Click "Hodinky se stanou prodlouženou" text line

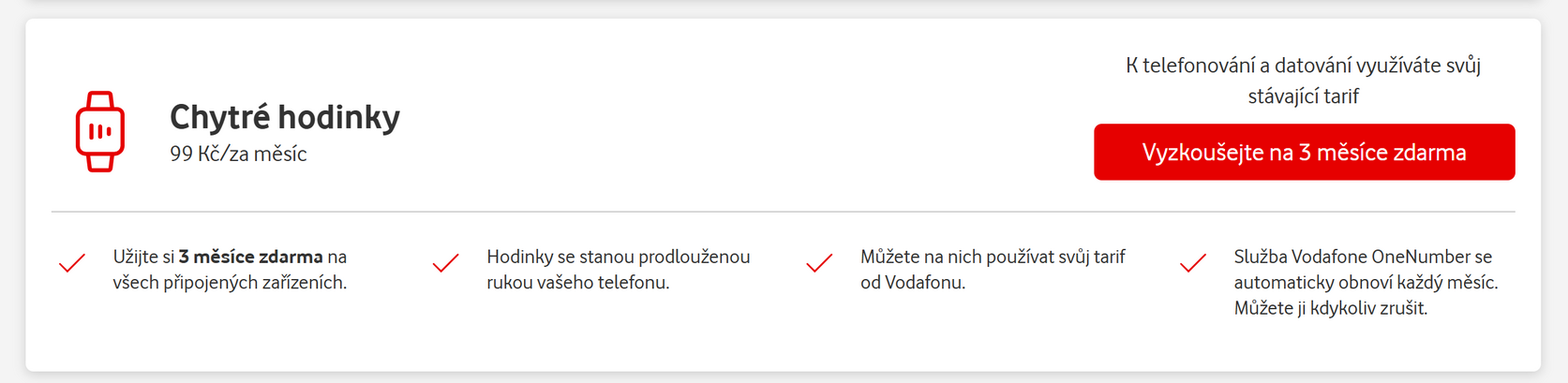[x=618, y=257]
